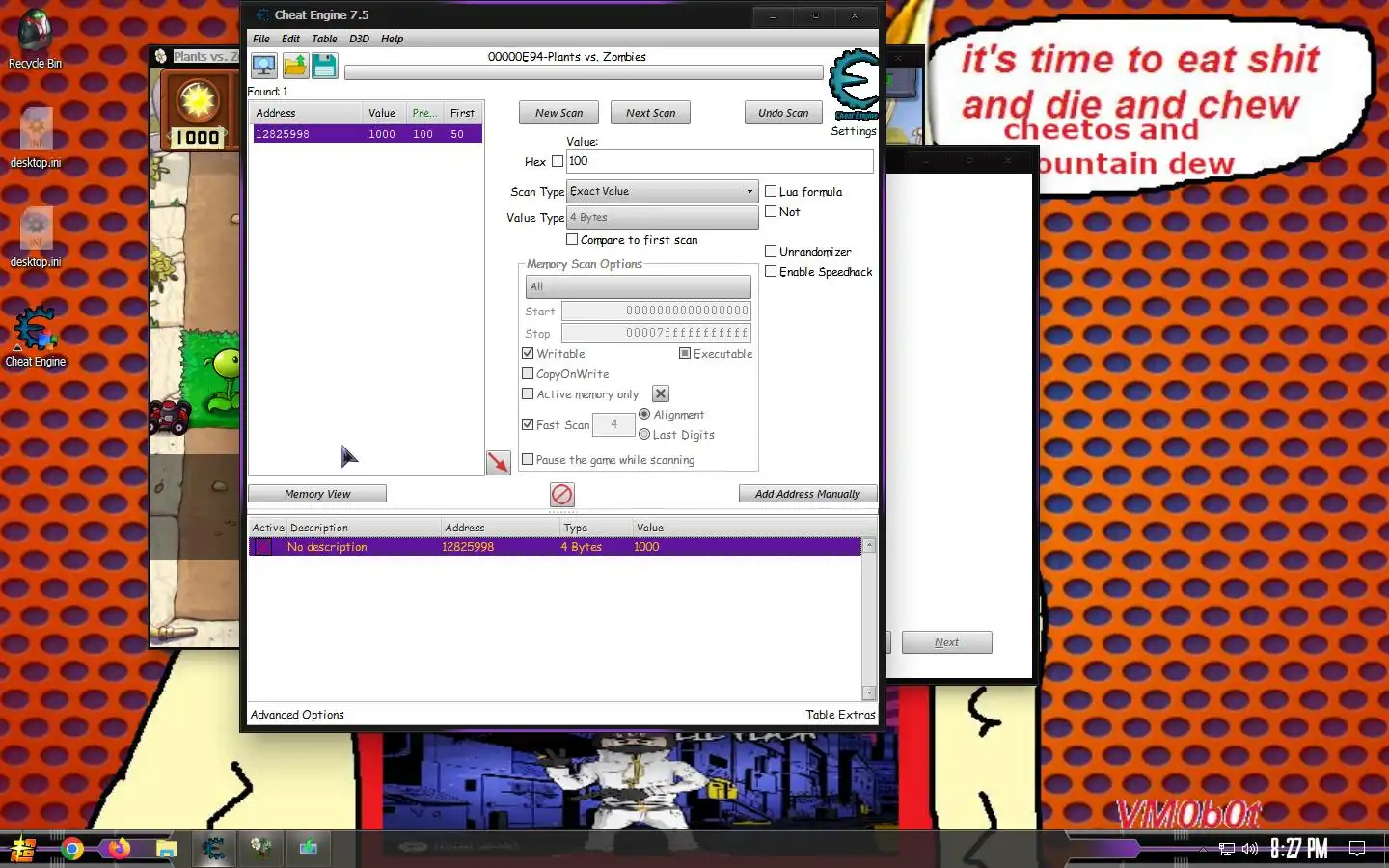Toggle the Hex checkbox
Viewport: 1389px width, 868px height.
(x=557, y=161)
